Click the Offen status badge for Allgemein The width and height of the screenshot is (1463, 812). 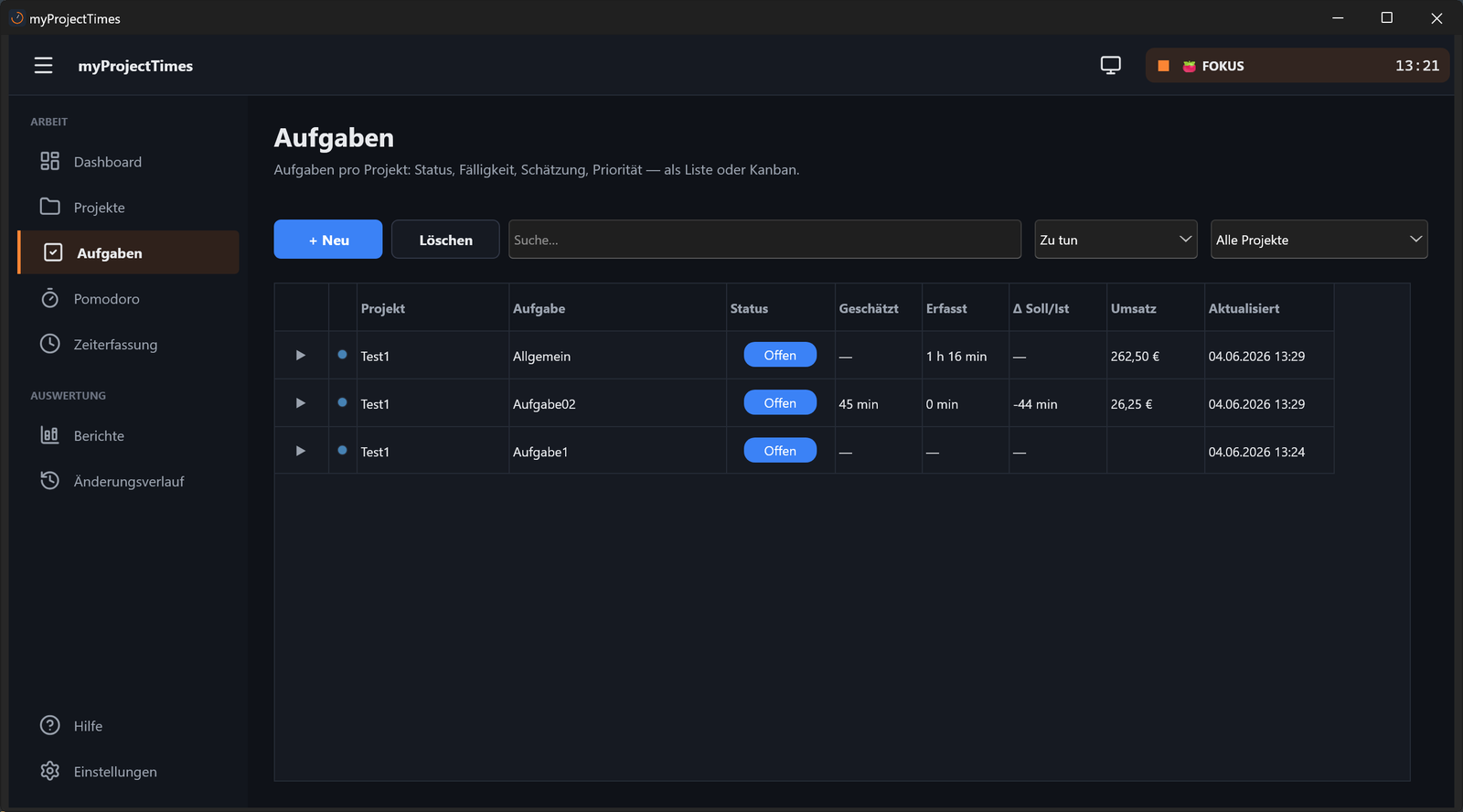click(x=780, y=355)
